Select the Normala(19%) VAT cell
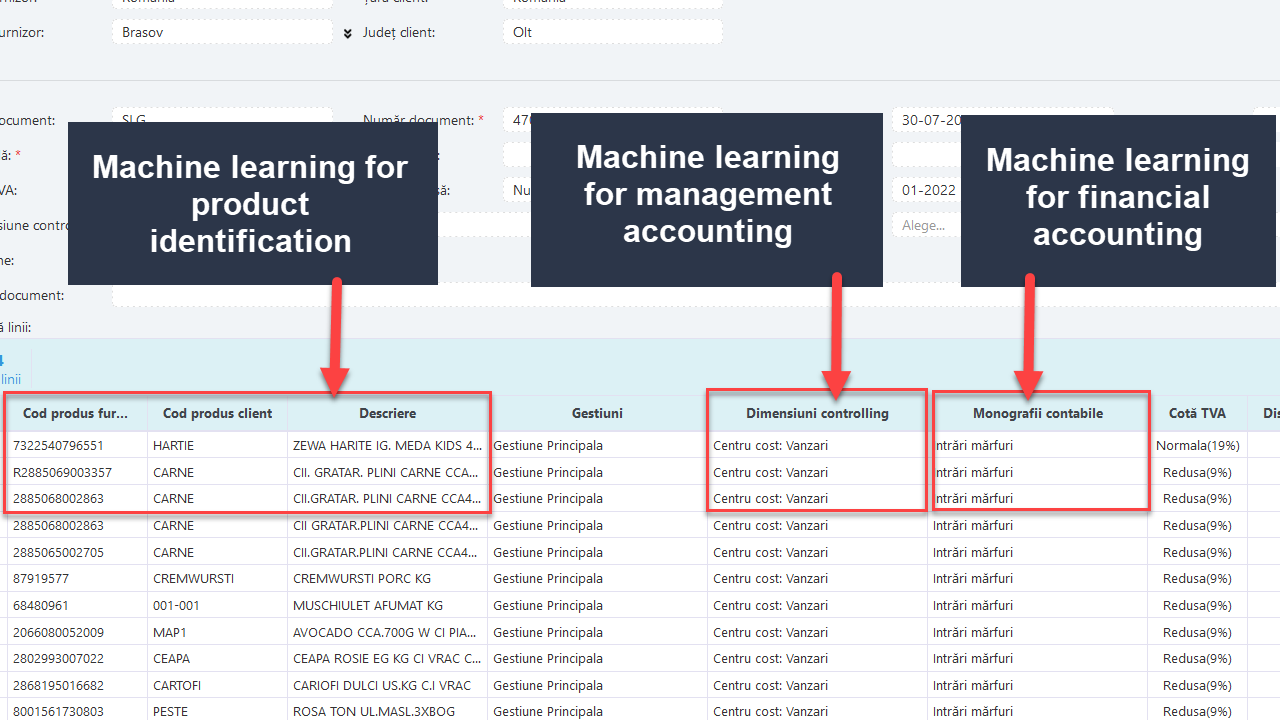Image resolution: width=1280 pixels, height=720 pixels. pos(1198,445)
